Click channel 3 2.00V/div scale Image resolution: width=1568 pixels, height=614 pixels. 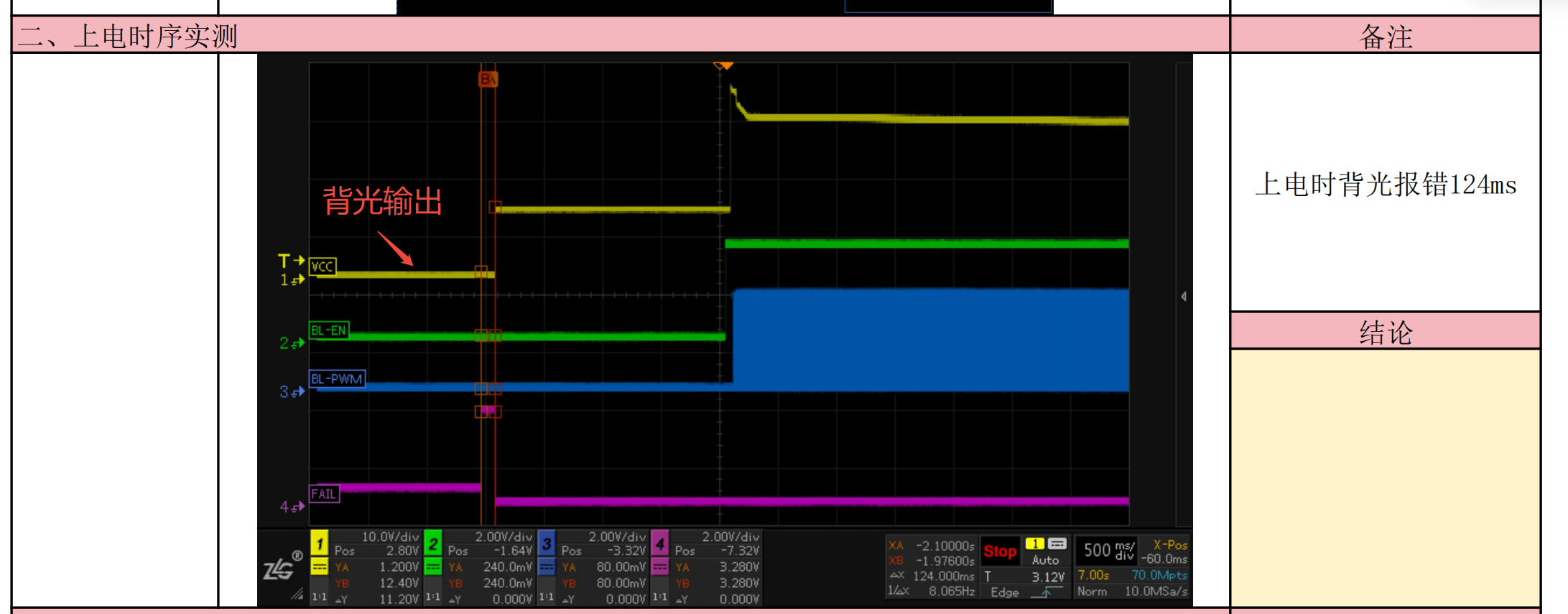617,536
